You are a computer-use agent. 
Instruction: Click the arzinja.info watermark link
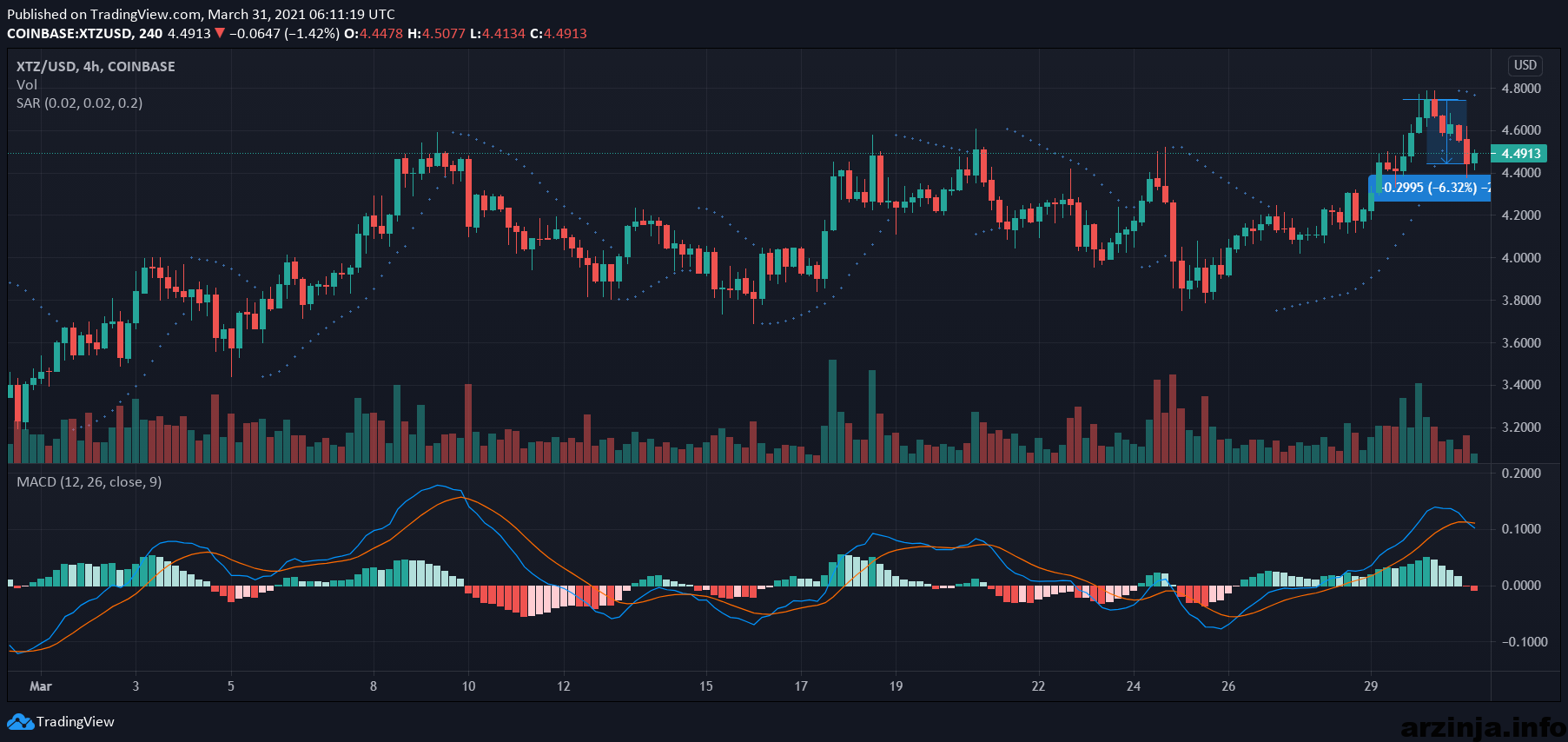pos(1483,726)
